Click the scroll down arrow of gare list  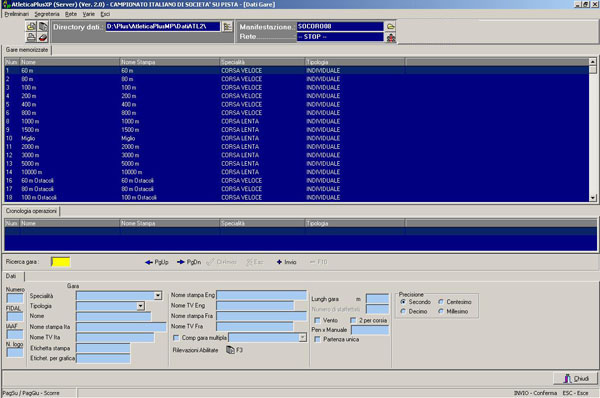click(593, 198)
